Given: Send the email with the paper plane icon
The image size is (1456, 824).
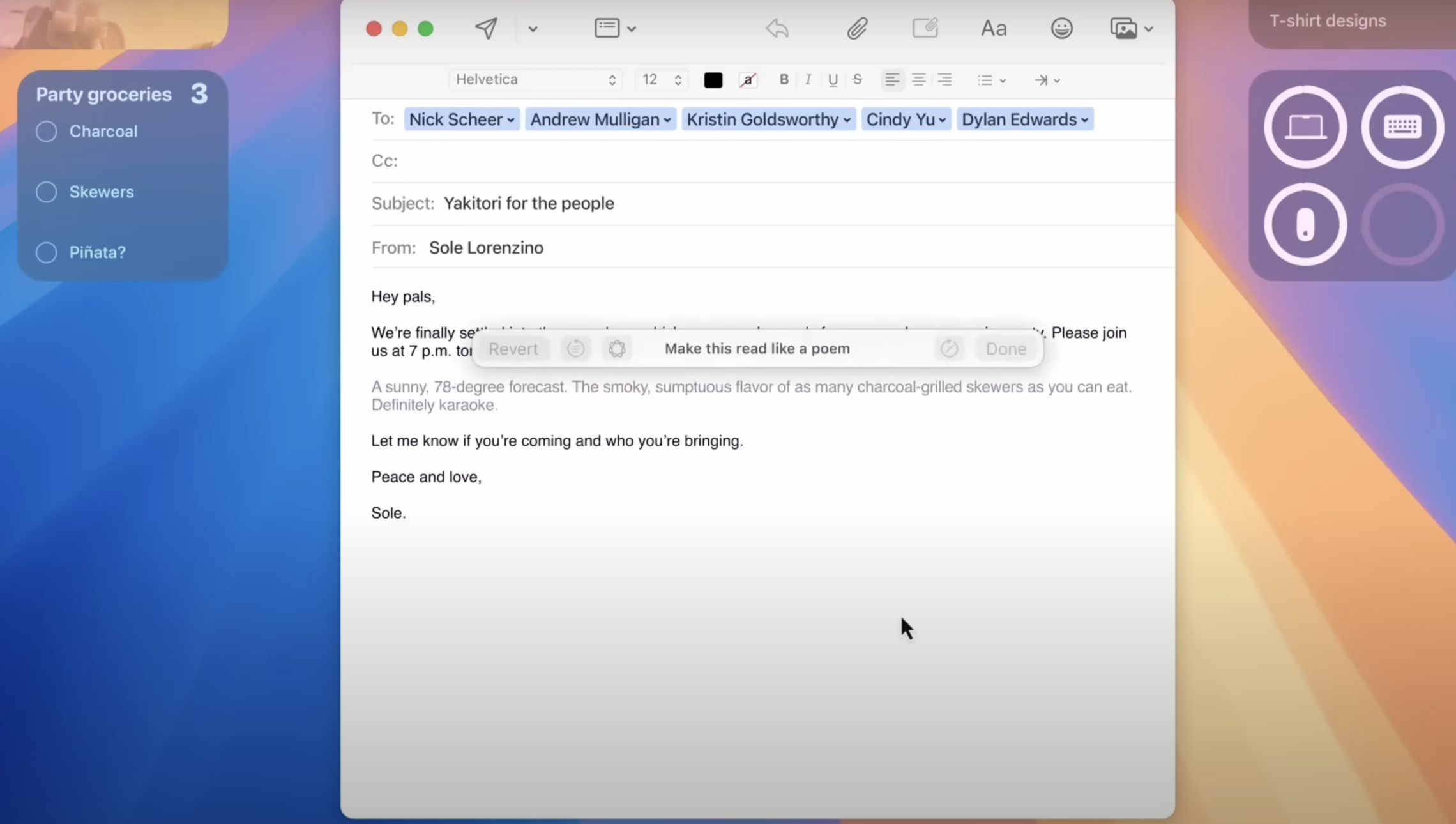Looking at the screenshot, I should pos(485,28).
